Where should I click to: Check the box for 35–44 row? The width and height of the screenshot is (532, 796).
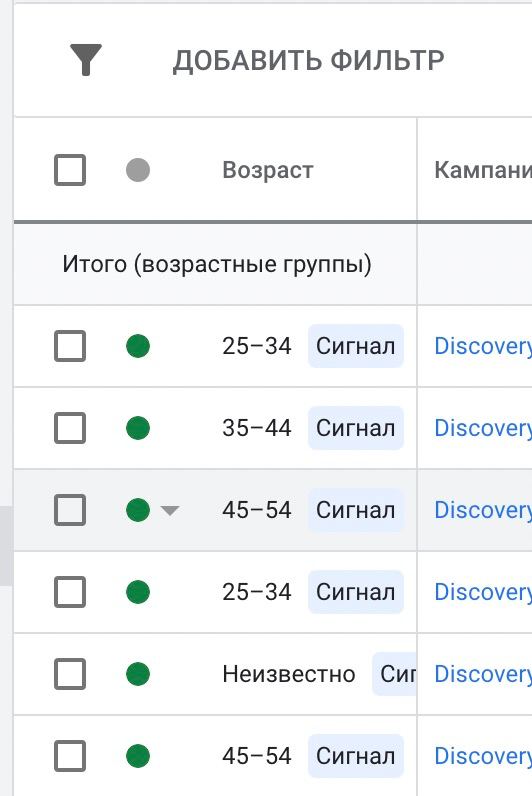pyautogui.click(x=70, y=428)
